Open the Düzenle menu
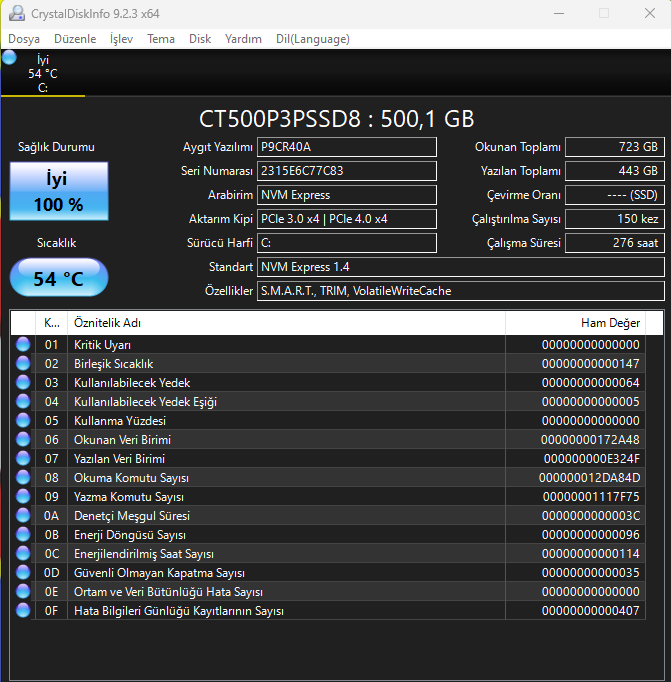 click(75, 39)
